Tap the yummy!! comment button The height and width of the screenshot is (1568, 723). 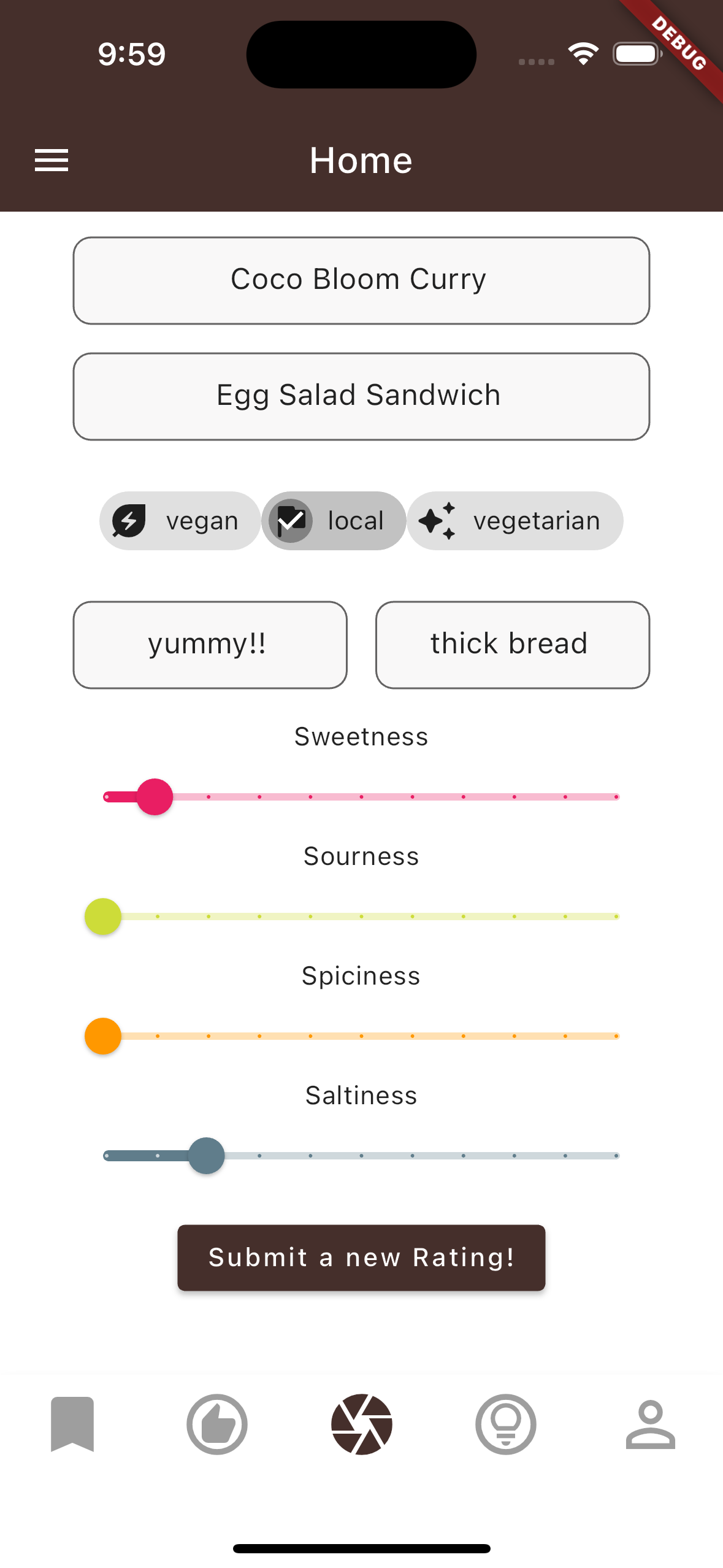[210, 645]
